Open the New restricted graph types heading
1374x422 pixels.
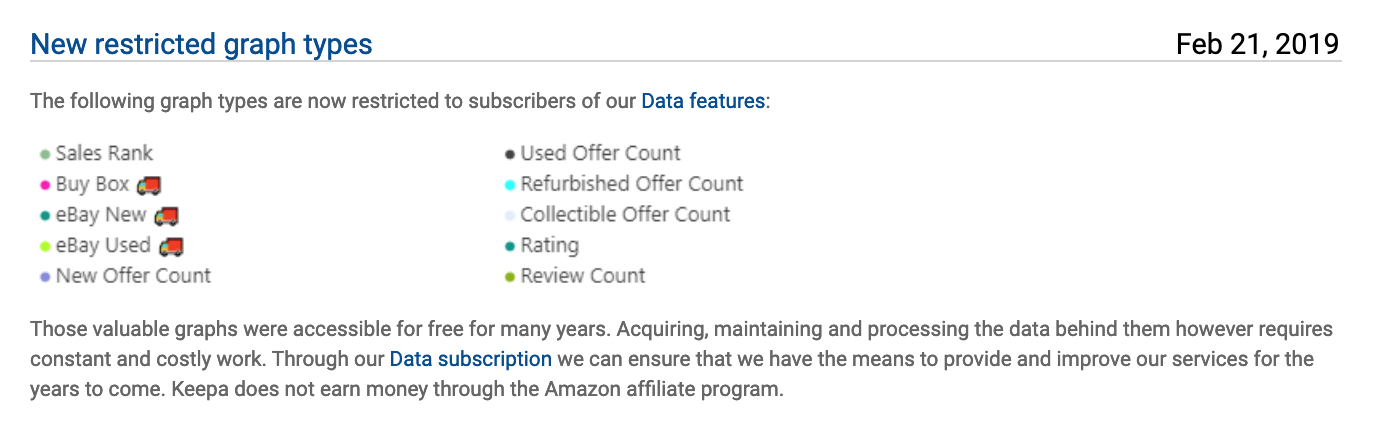point(201,44)
